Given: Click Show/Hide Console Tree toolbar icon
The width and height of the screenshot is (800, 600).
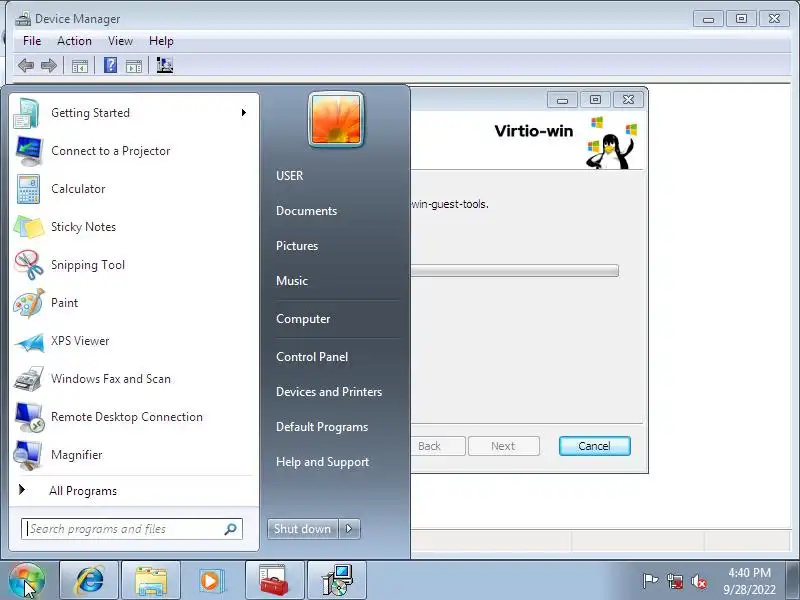Looking at the screenshot, I should click(80, 66).
